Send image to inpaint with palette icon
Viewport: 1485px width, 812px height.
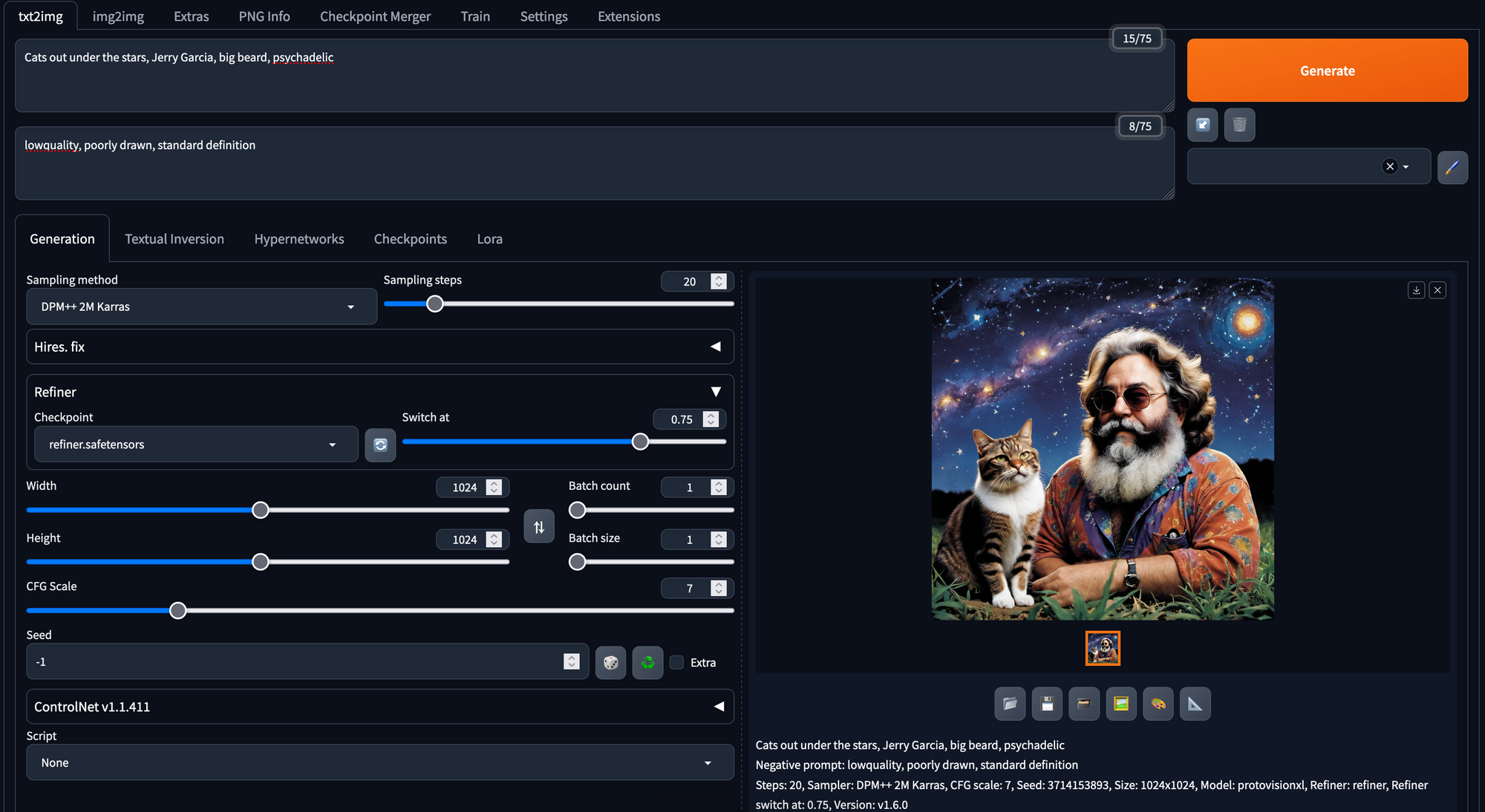(x=1158, y=704)
